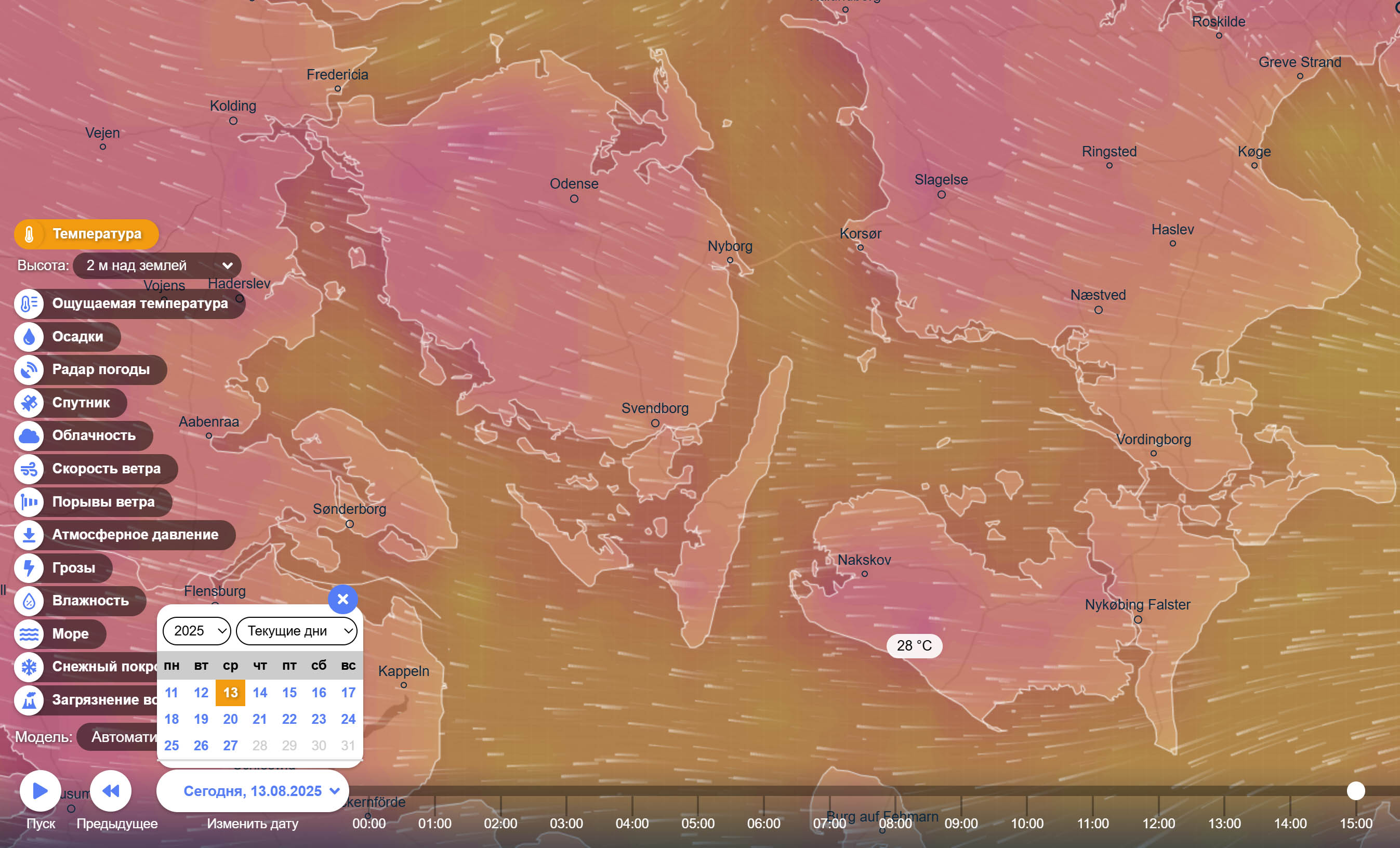
Task: Select the satellite icon (Спутник)
Action: (29, 403)
